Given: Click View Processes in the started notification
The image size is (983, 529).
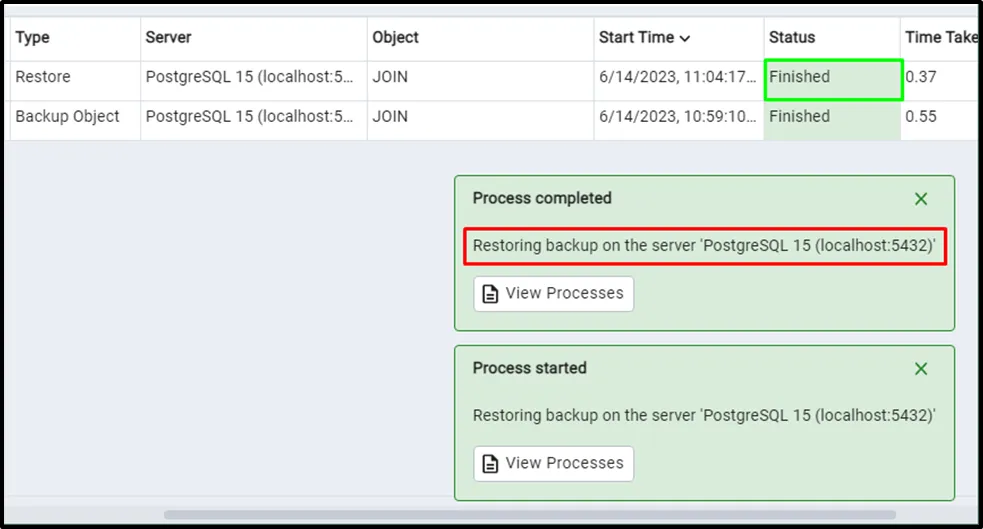Looking at the screenshot, I should [x=553, y=463].
